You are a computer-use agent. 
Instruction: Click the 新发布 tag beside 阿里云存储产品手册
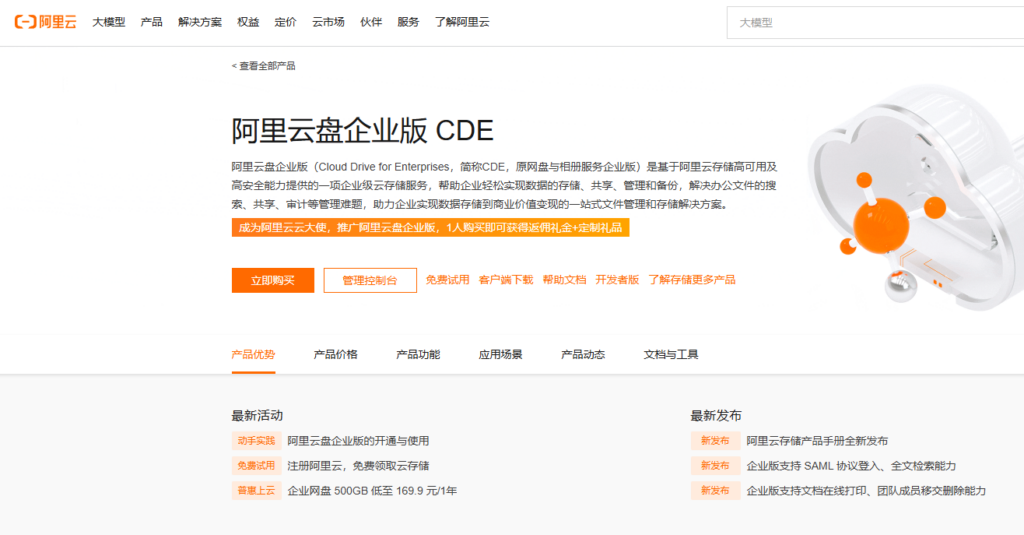pos(715,441)
